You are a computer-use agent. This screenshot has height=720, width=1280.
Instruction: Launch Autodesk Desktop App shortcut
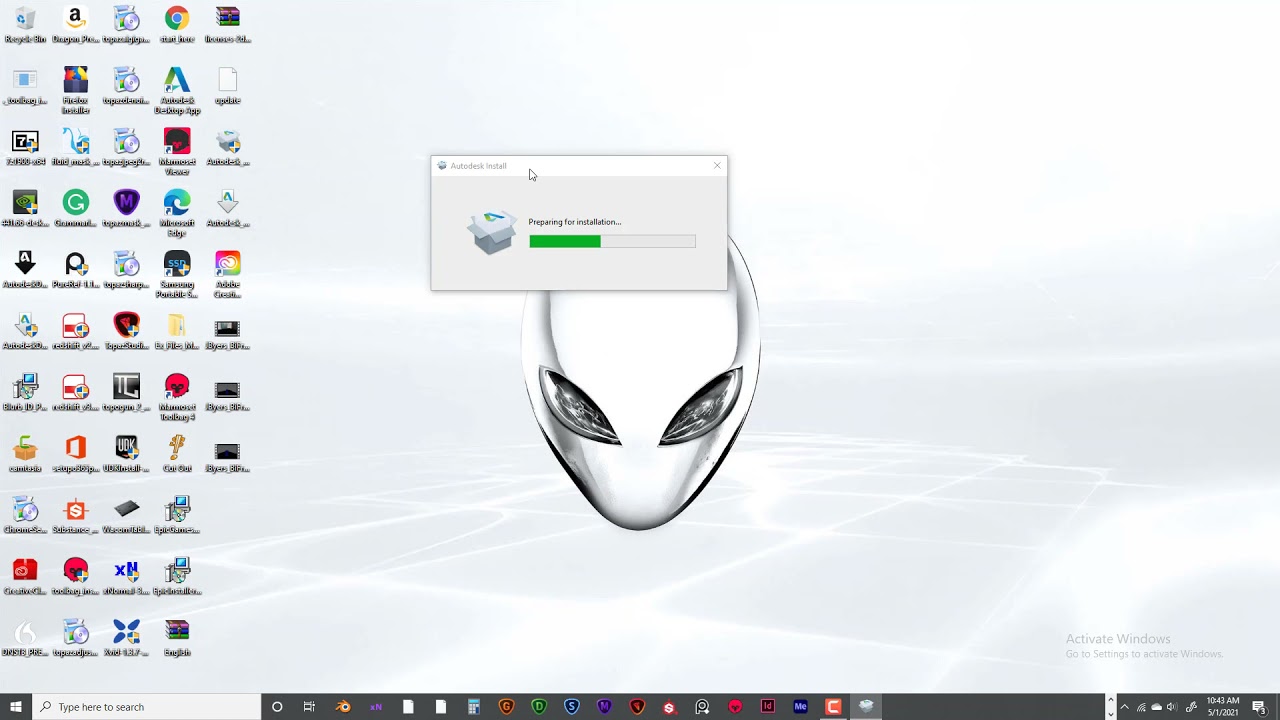coord(177,89)
